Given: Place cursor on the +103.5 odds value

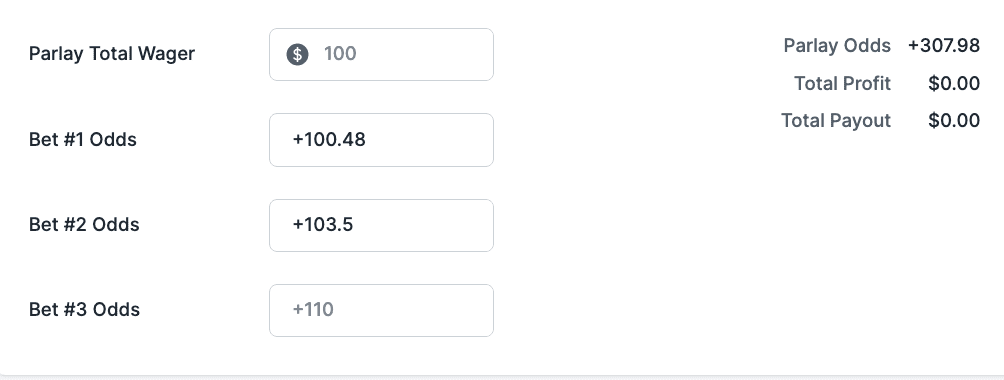Looking at the screenshot, I should (x=323, y=225).
